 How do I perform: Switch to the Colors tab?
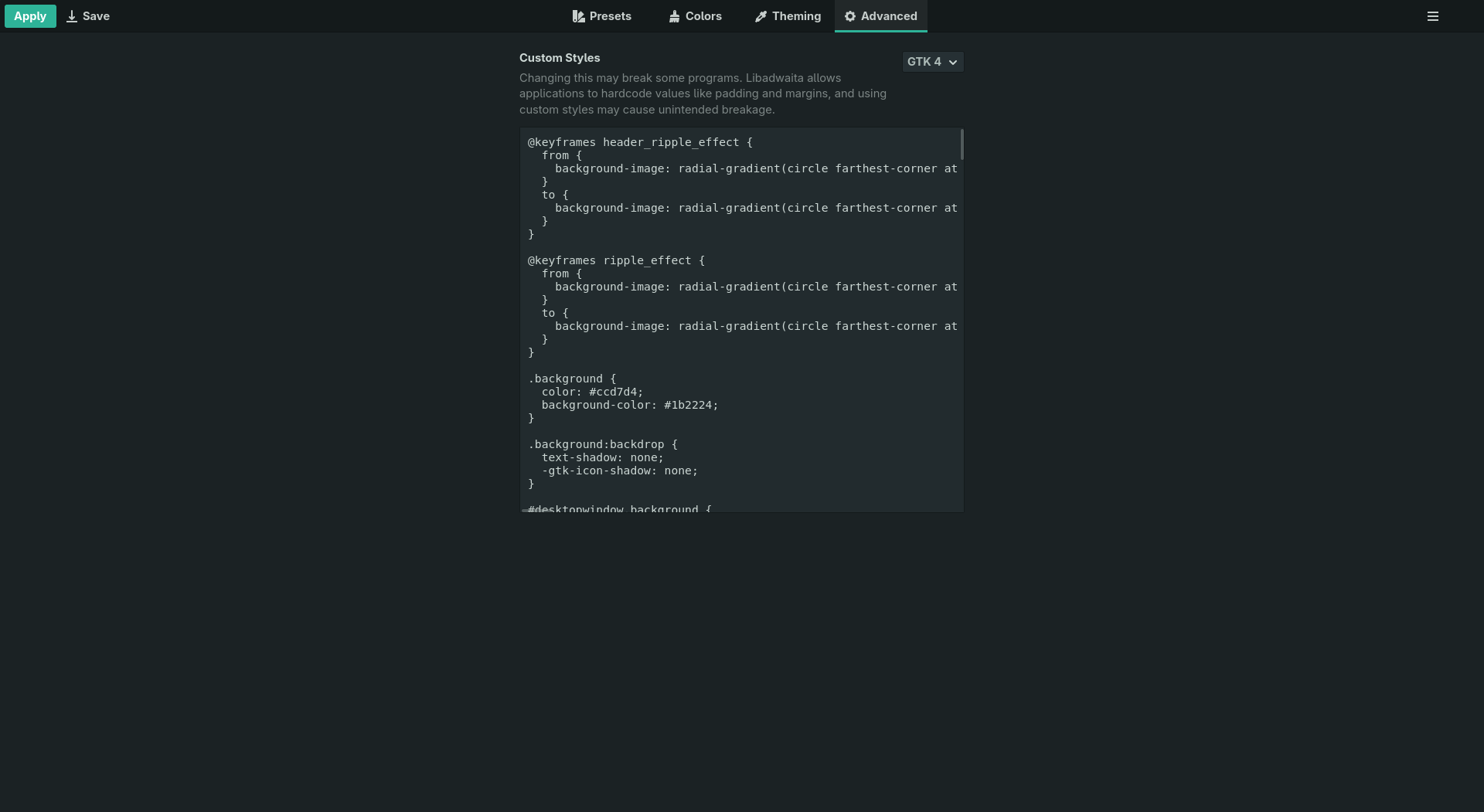[696, 16]
